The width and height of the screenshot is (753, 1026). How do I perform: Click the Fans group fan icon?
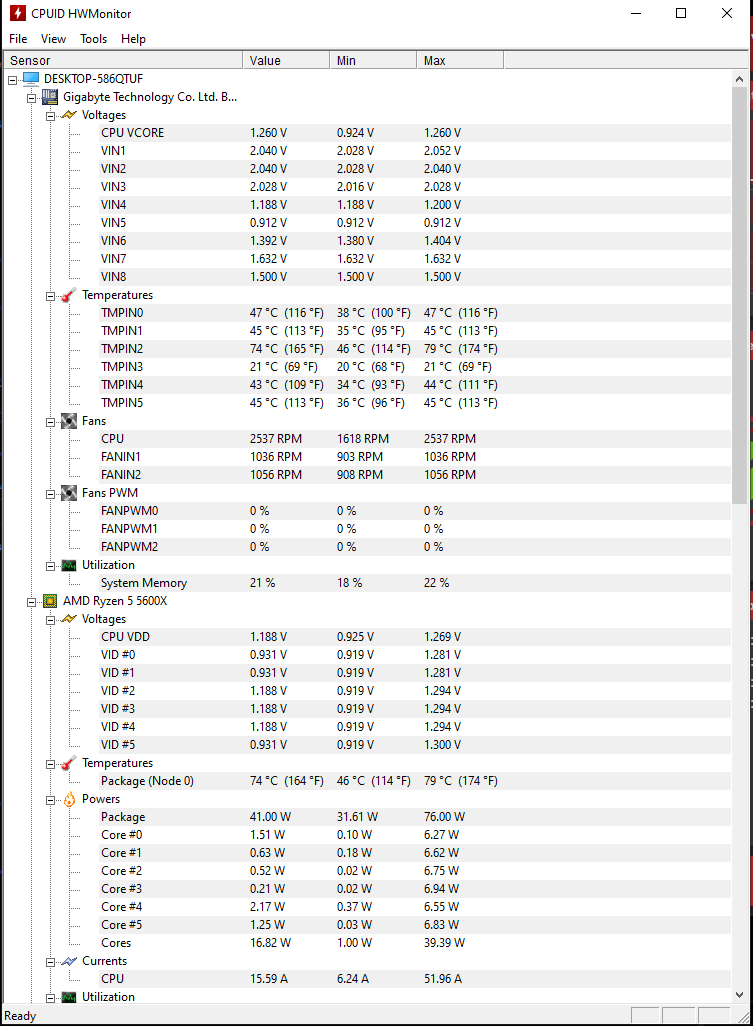[69, 421]
